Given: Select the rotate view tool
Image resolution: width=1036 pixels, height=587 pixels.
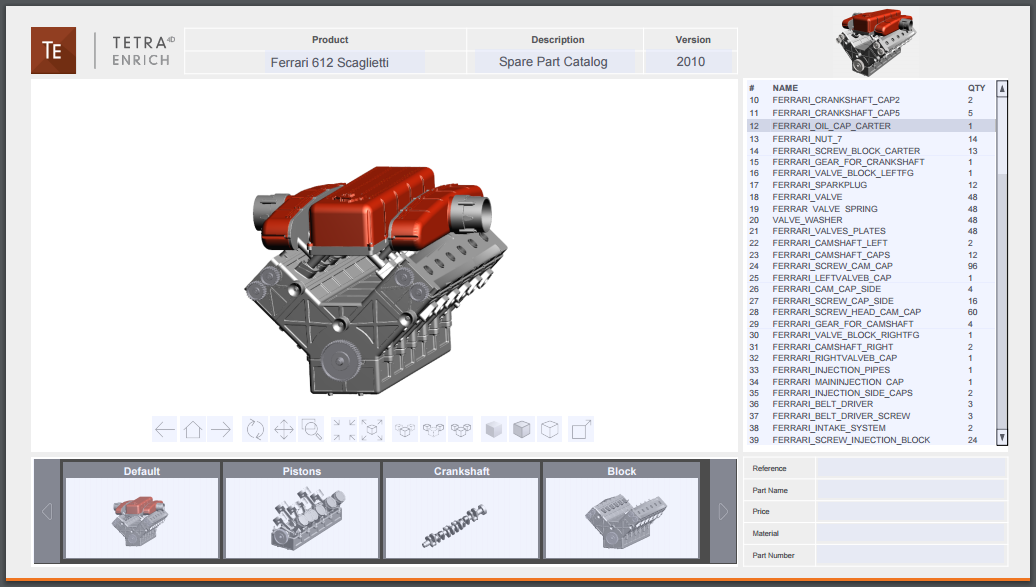Looking at the screenshot, I should 254,429.
